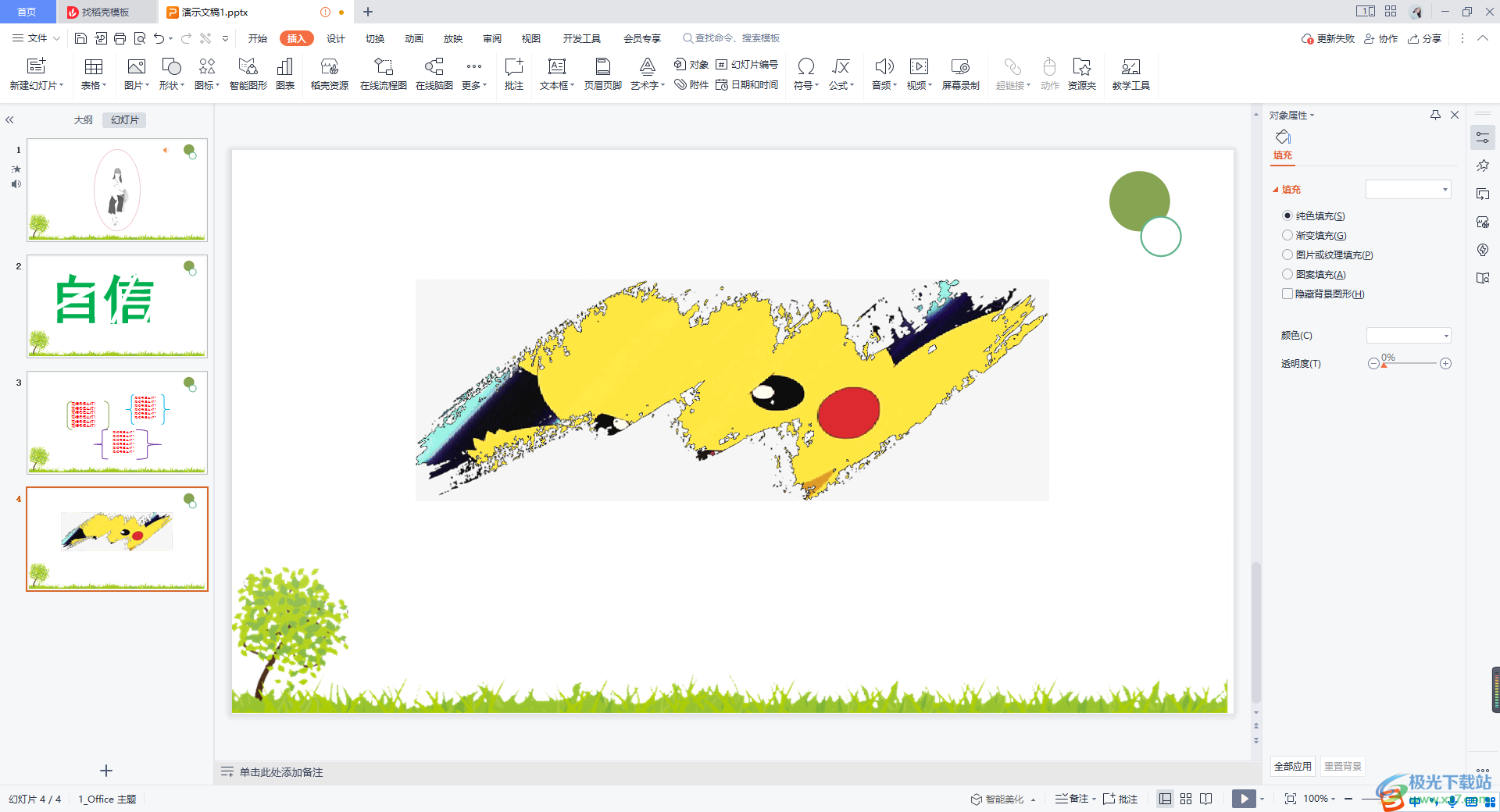
Task: Click the 新建幻灯片 new slide icon
Action: coord(36,66)
